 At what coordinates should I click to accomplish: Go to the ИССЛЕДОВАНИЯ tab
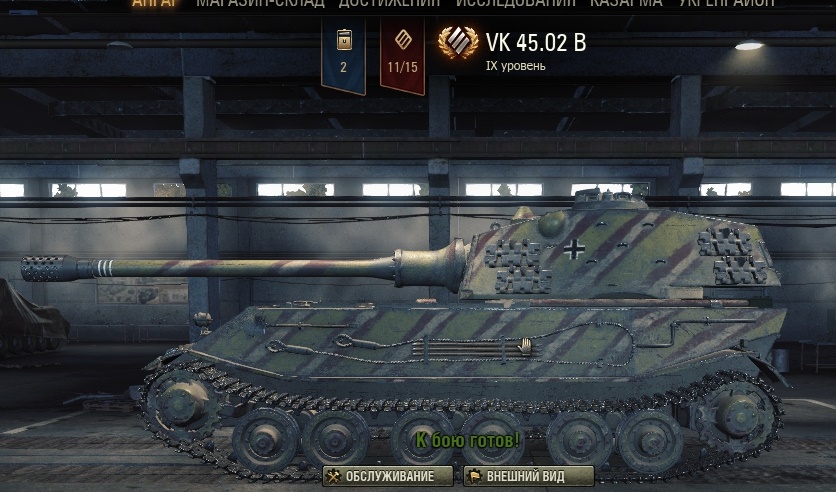[x=516, y=3]
